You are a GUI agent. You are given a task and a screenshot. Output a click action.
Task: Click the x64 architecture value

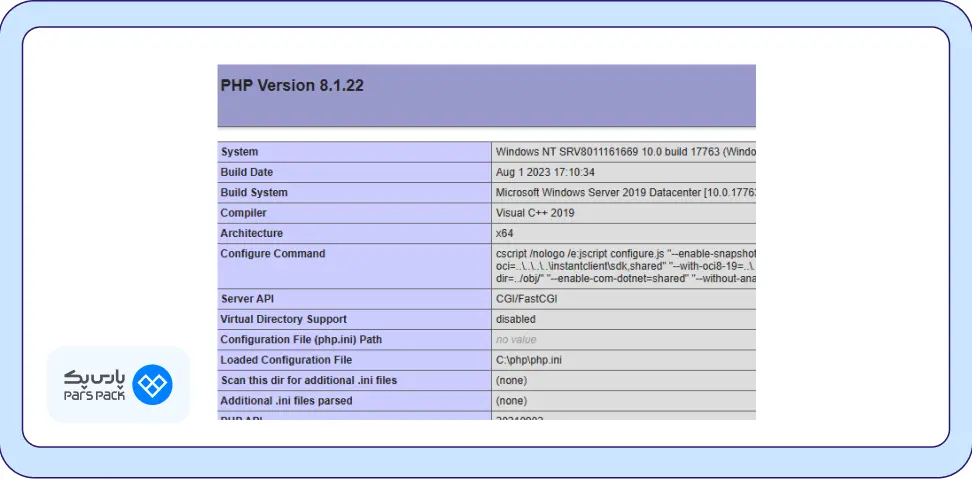tap(504, 233)
